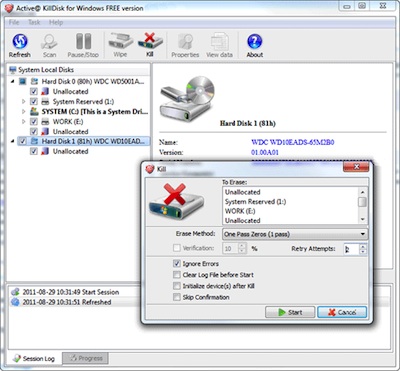Viewport: 400px width, 371px height.
Task: Click the Start Session log entry icon
Action: 15,292
